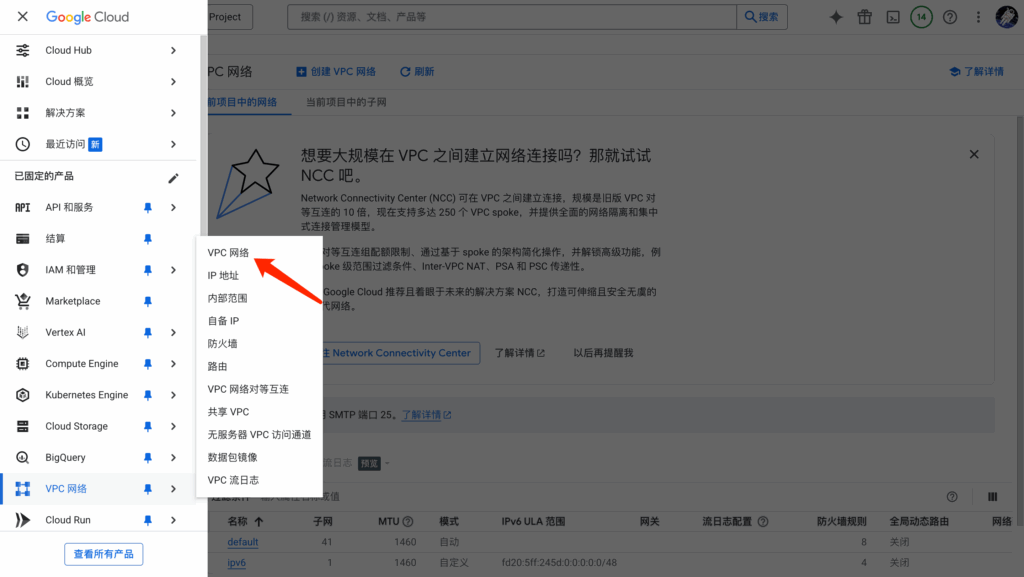Open the help question mark icon in top bar
This screenshot has width=1024, height=577.
(x=950, y=17)
